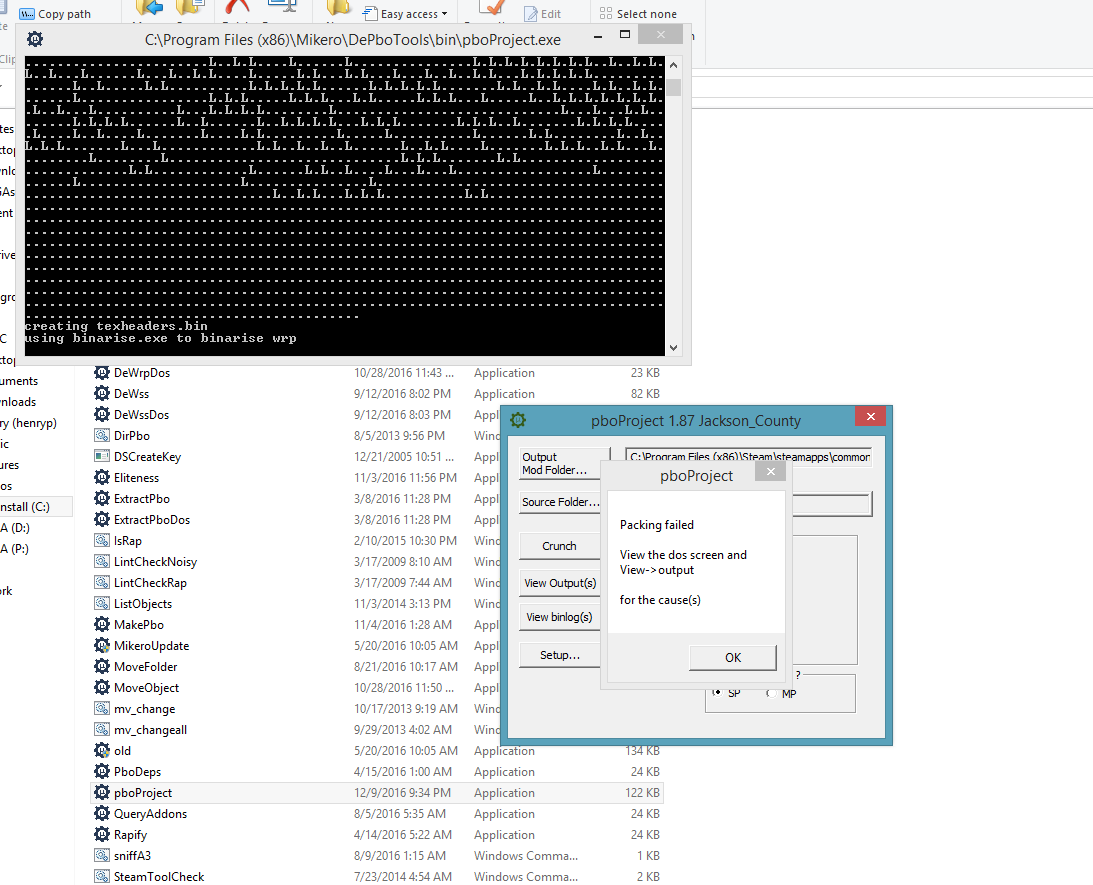Click the Rapify application icon
The height and width of the screenshot is (885, 1093).
click(102, 834)
